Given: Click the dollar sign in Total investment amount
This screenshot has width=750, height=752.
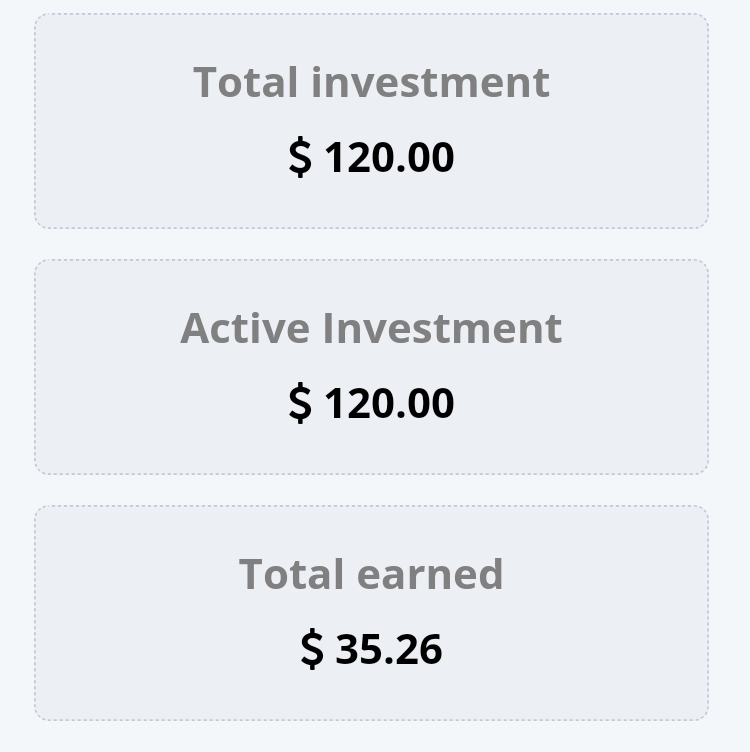Looking at the screenshot, I should point(300,158).
